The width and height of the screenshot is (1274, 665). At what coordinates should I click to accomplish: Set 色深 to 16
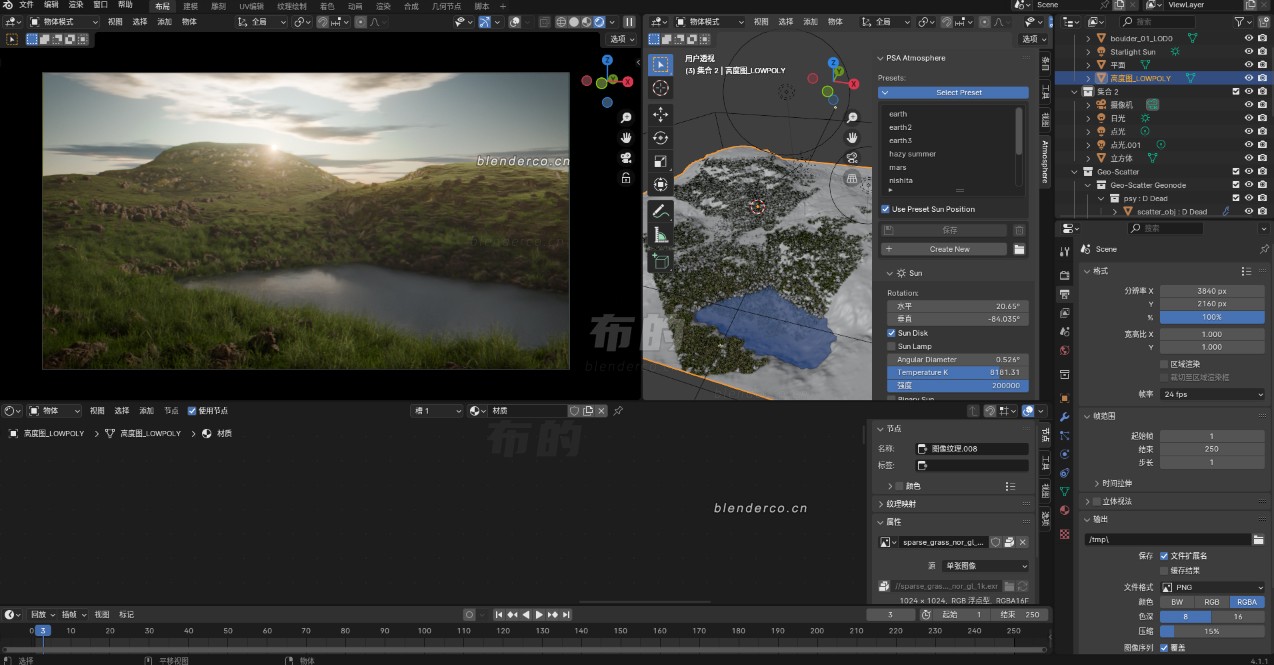1239,617
